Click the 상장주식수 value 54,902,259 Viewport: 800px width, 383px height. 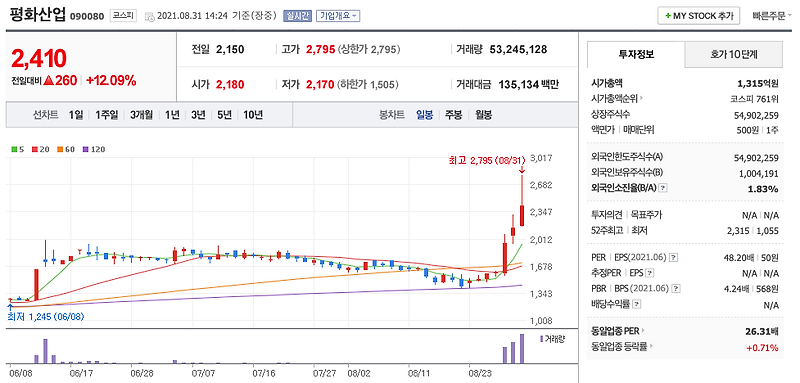click(757, 115)
